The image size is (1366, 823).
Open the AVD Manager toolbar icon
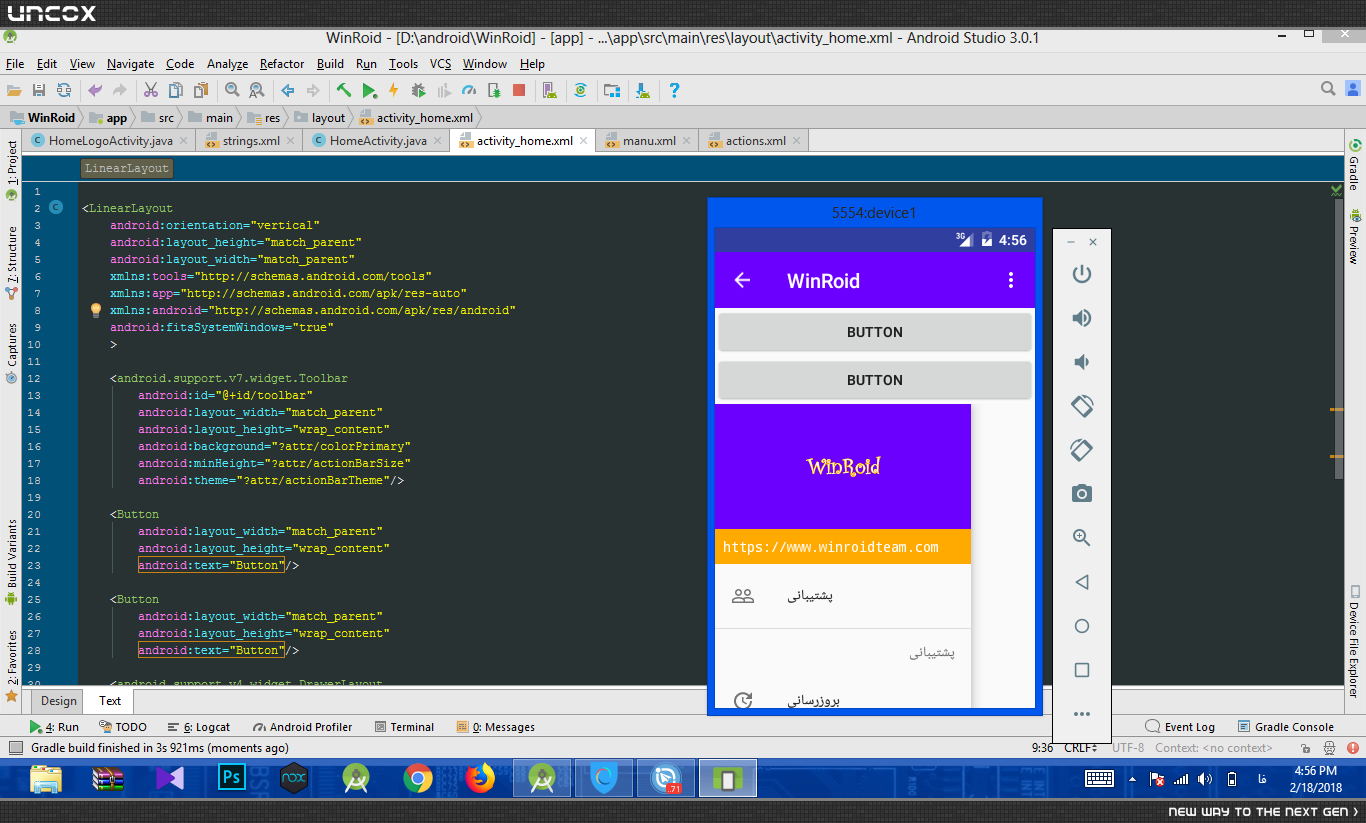[549, 90]
